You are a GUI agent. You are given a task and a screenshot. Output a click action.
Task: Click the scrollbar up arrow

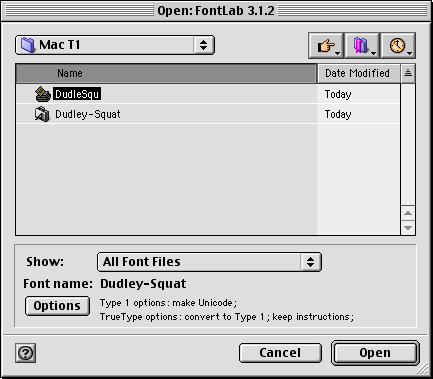click(408, 213)
